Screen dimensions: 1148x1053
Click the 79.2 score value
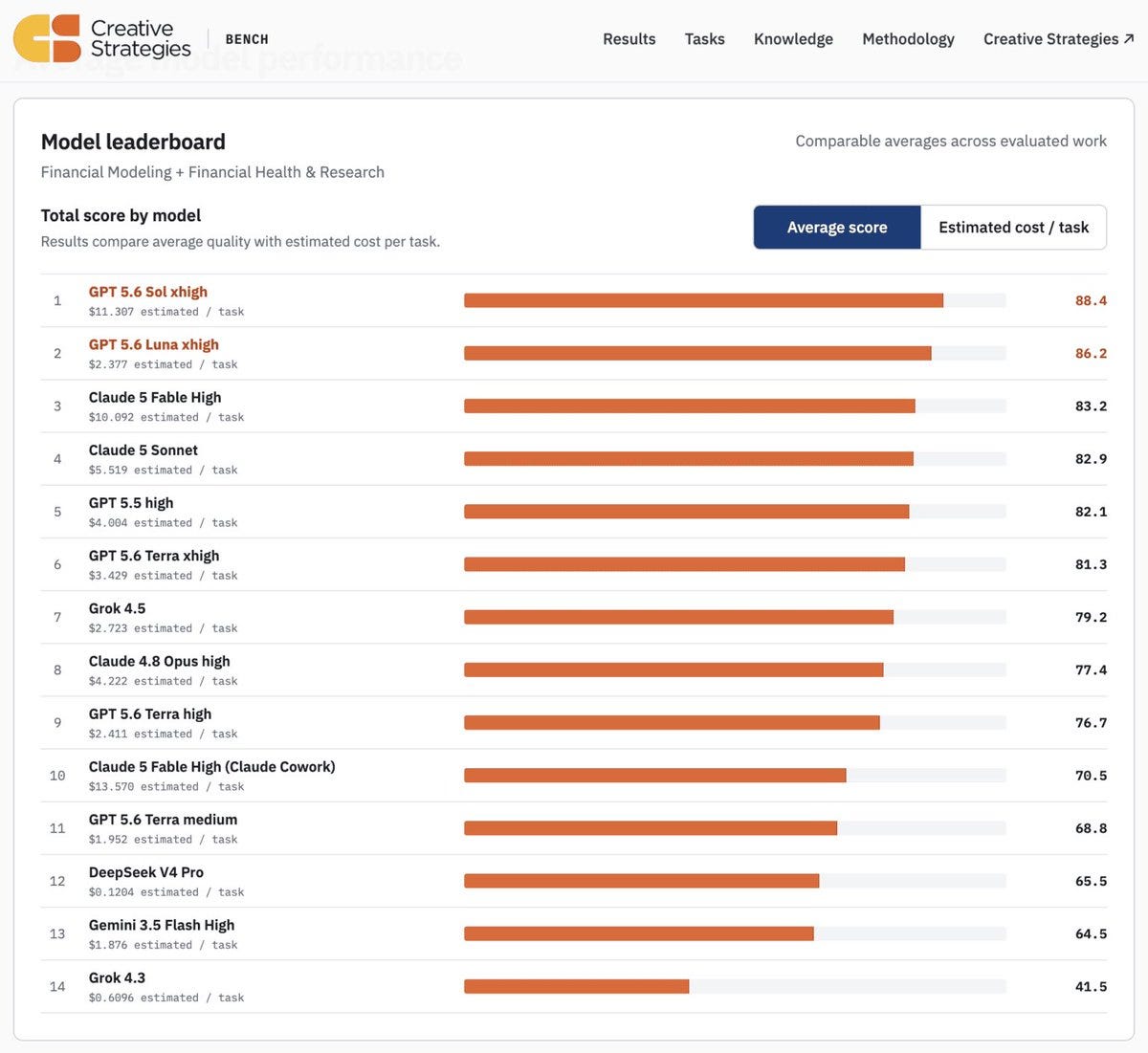point(1091,617)
